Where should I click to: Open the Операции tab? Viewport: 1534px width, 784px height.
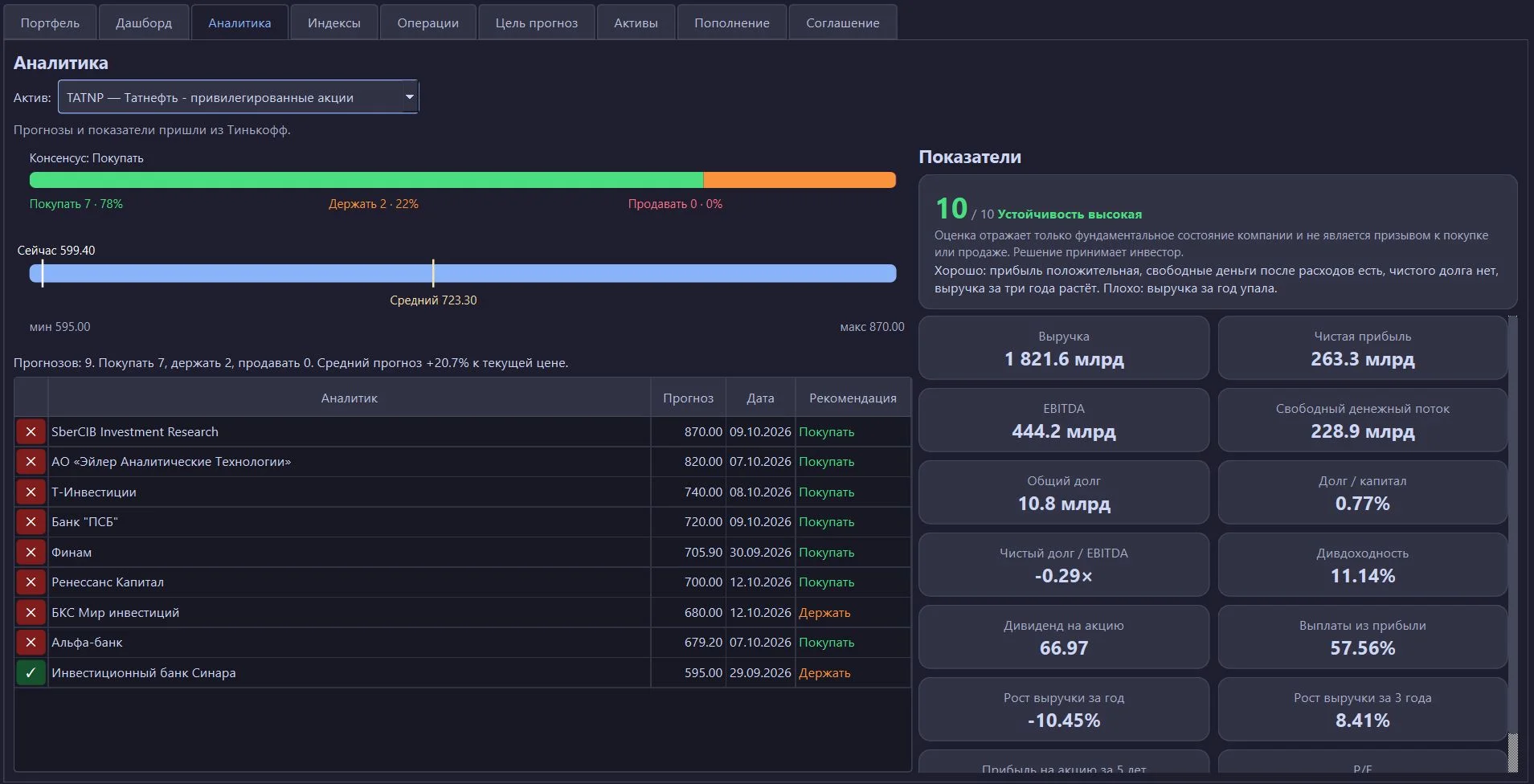pos(427,22)
